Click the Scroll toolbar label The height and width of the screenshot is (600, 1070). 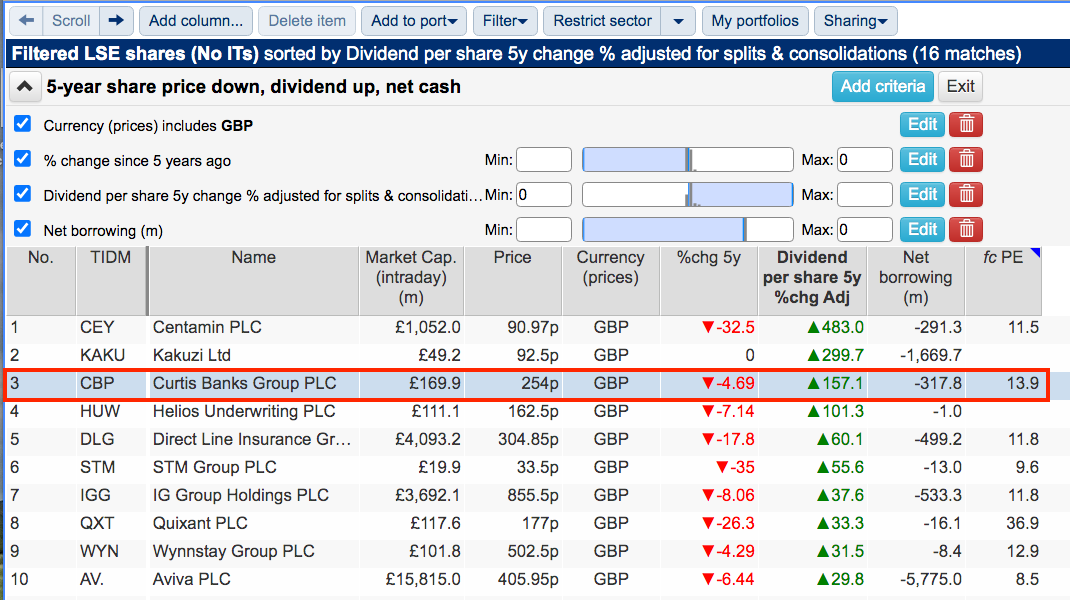pos(71,21)
